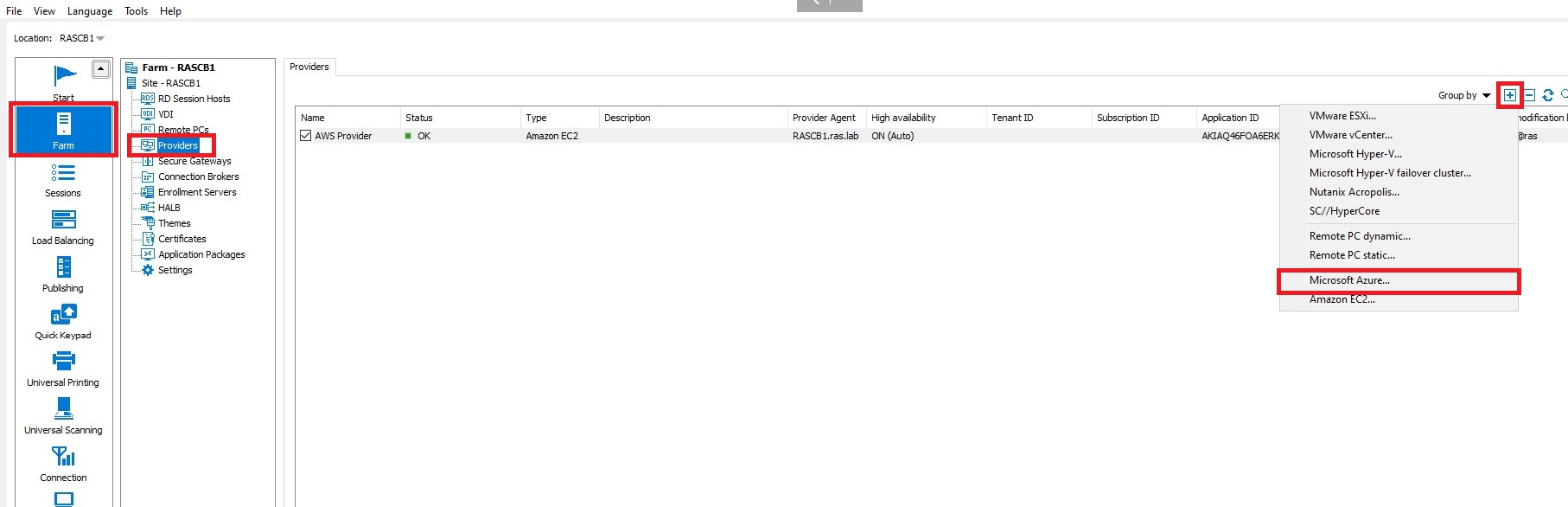Sort by the Status column header
This screenshot has width=1568, height=507.
click(x=419, y=118)
